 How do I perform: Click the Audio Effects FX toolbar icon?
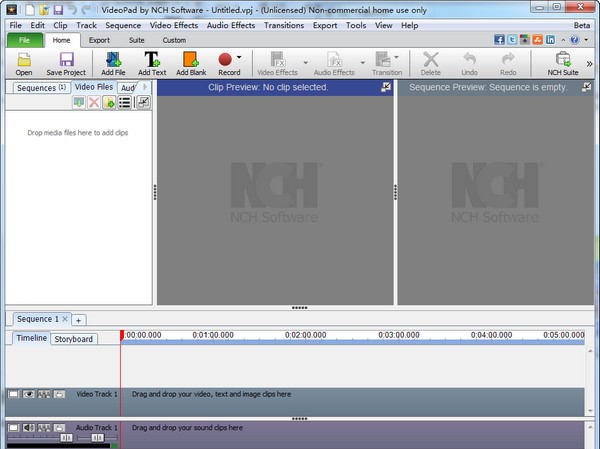click(x=334, y=60)
